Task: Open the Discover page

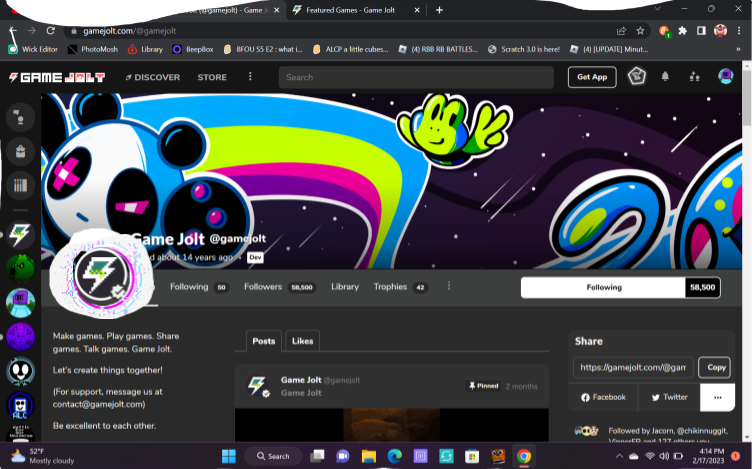Action: (153, 77)
